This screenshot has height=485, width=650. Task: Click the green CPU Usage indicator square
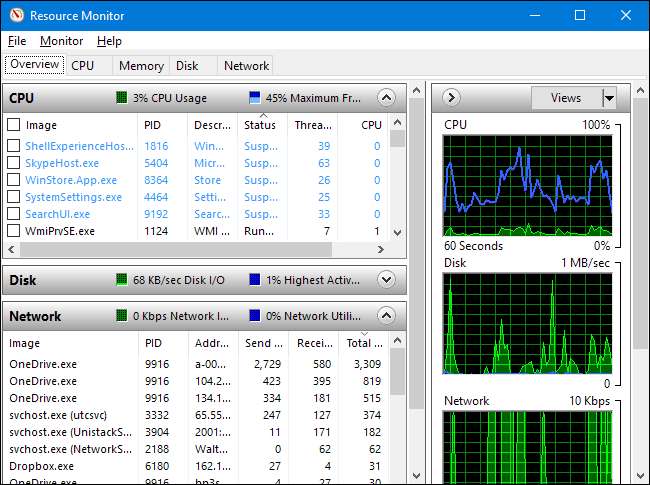pyautogui.click(x=121, y=98)
